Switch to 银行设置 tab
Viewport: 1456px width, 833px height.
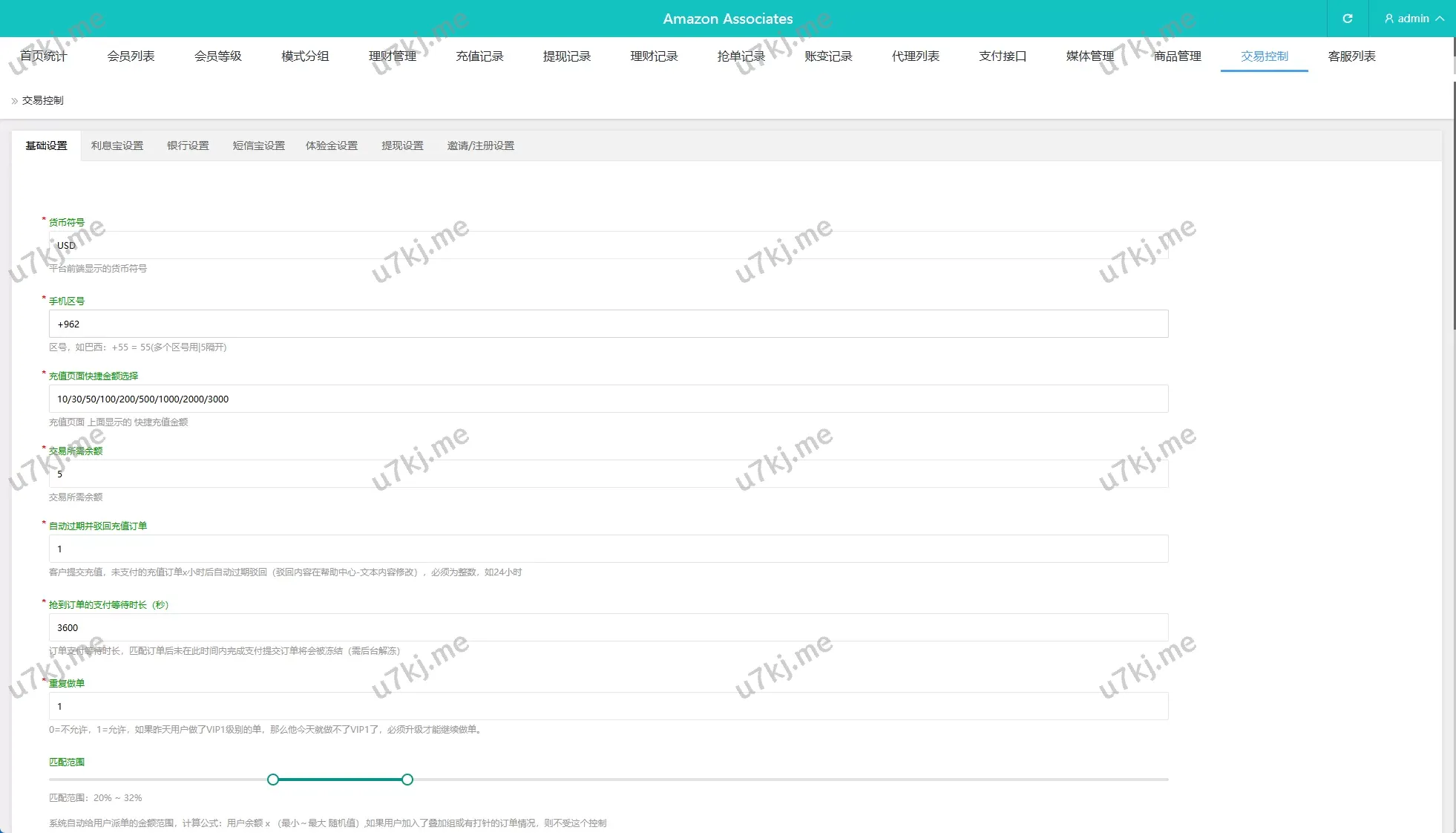(188, 146)
